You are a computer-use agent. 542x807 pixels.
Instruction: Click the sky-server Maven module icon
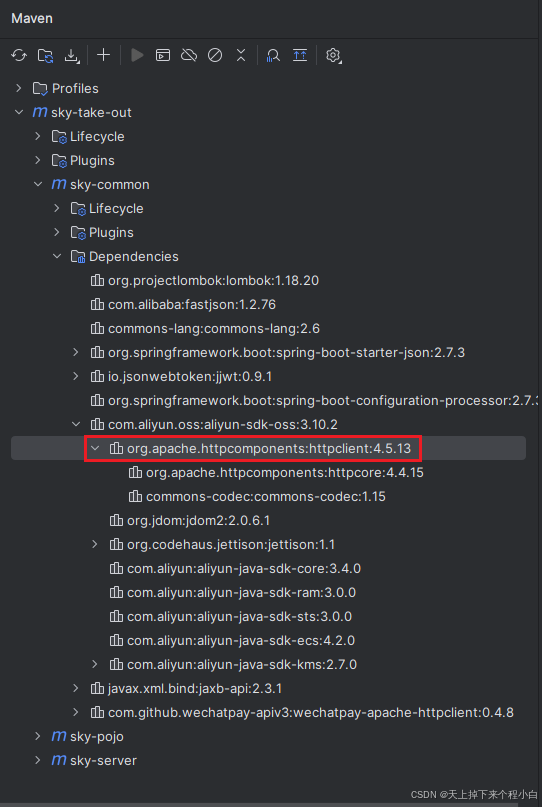tap(59, 761)
